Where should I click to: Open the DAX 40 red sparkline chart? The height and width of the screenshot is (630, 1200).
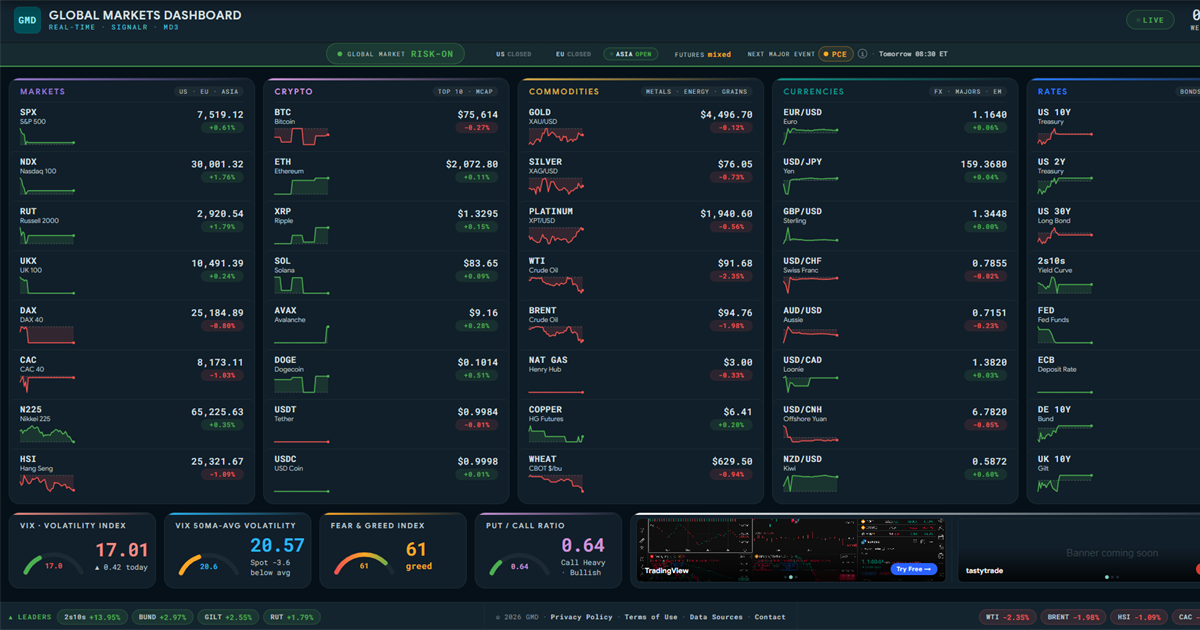pos(47,334)
